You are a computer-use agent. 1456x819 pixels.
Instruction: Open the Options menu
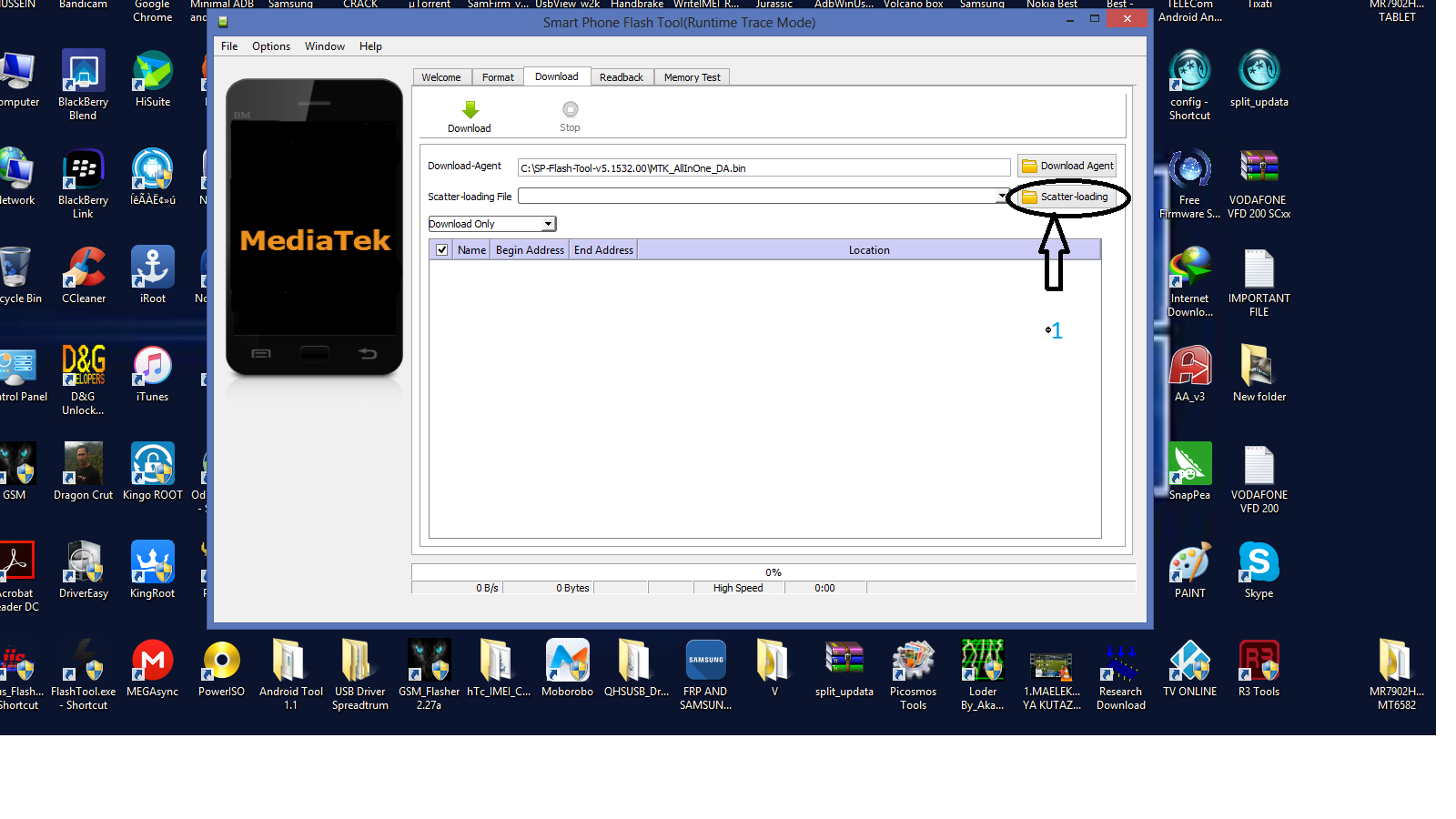[271, 46]
